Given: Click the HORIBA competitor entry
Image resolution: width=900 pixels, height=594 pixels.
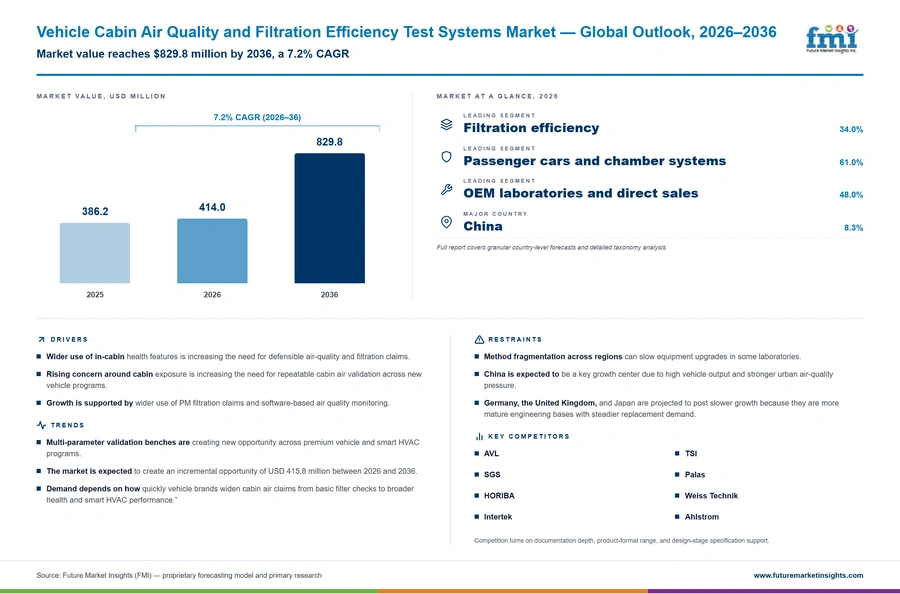Looking at the screenshot, I should [499, 496].
